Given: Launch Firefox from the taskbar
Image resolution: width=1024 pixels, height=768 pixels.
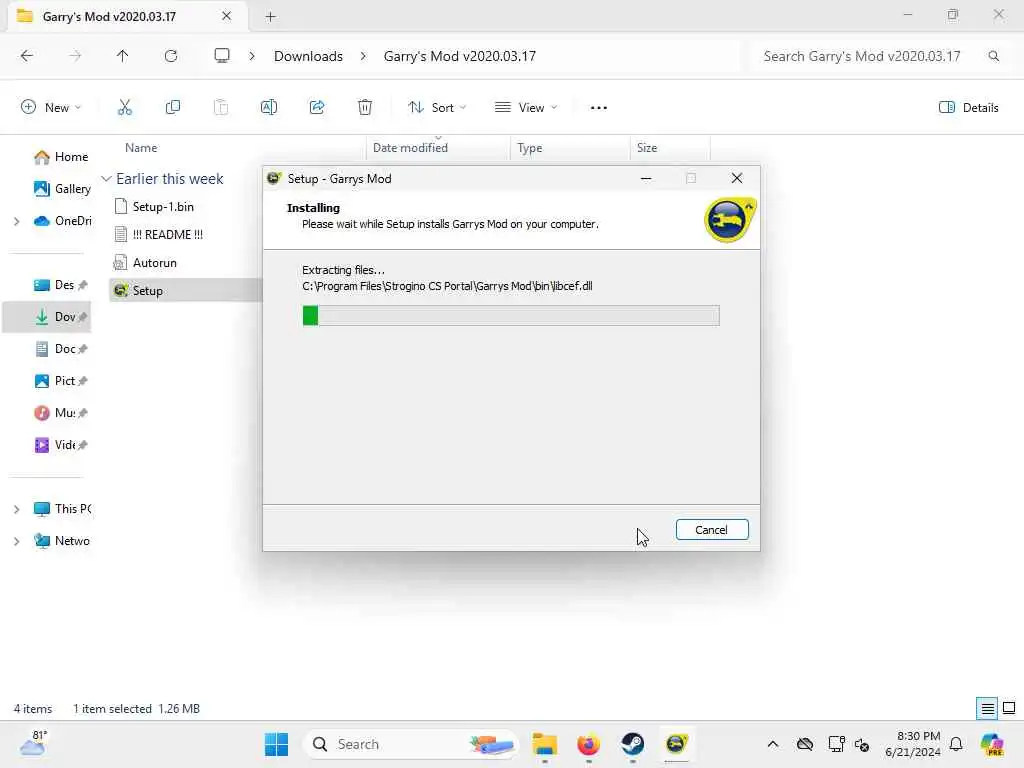Looking at the screenshot, I should (588, 744).
